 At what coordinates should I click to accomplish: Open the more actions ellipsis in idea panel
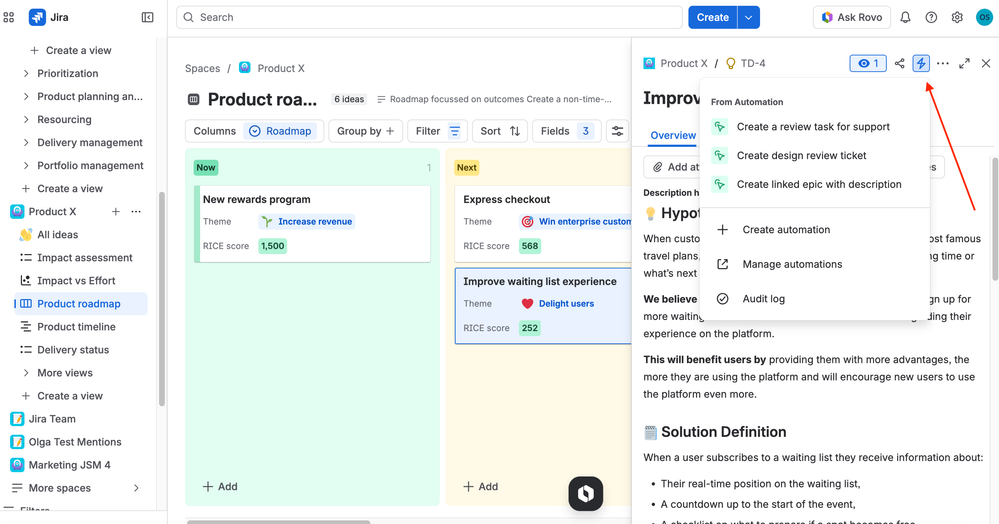click(x=943, y=63)
